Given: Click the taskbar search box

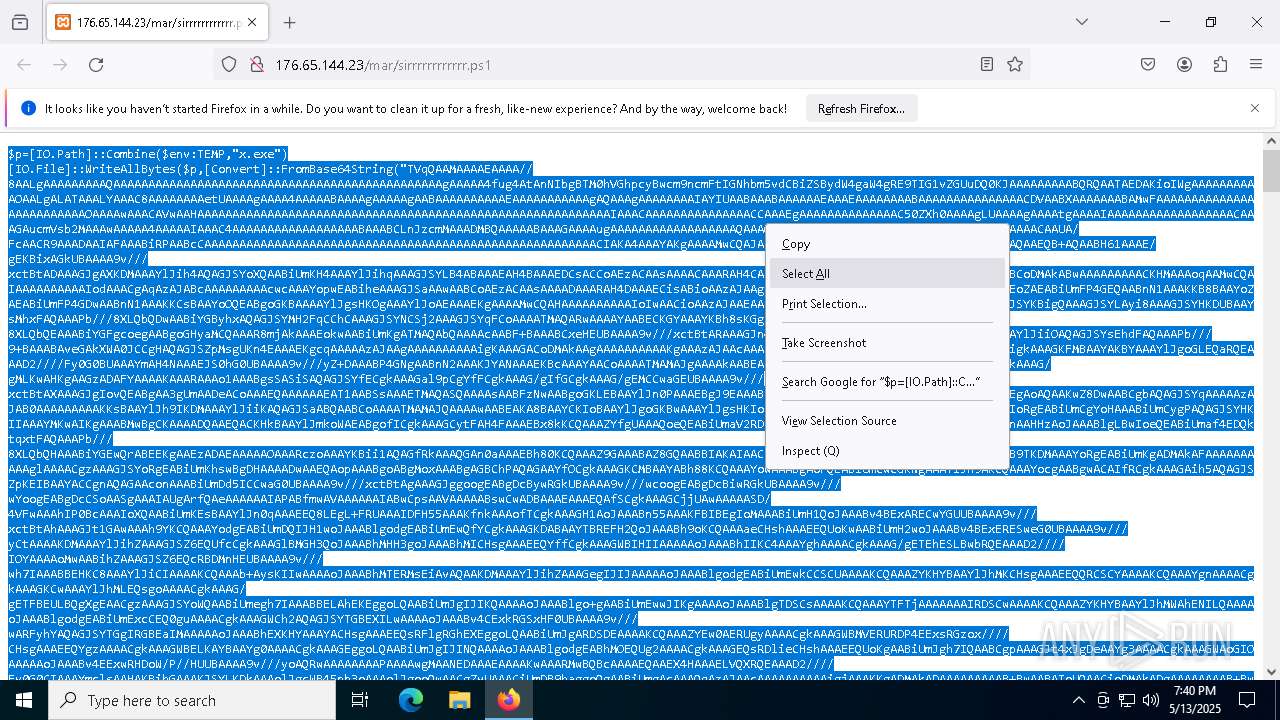Looking at the screenshot, I should [192, 700].
